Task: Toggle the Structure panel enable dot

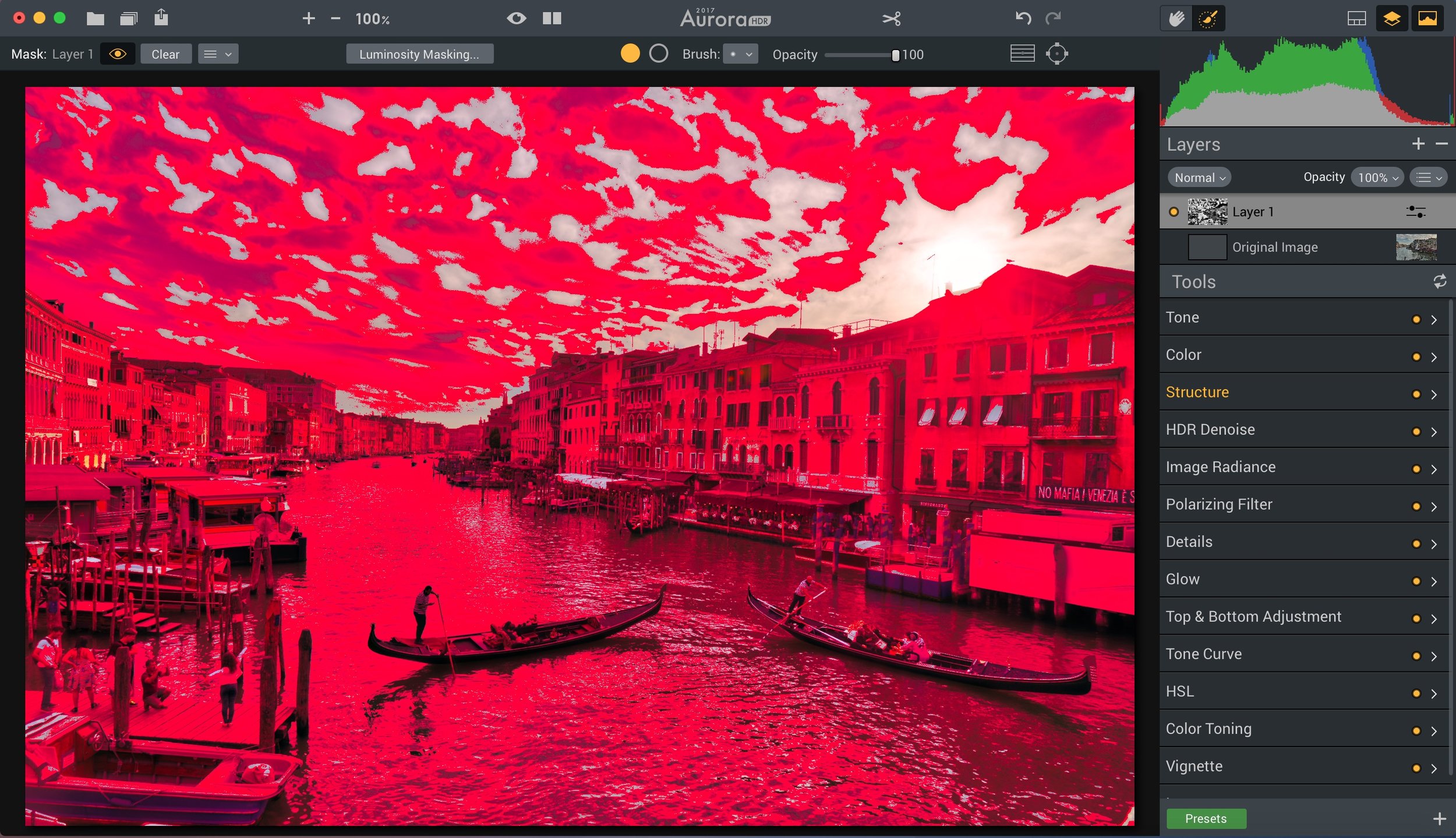Action: (x=1416, y=394)
